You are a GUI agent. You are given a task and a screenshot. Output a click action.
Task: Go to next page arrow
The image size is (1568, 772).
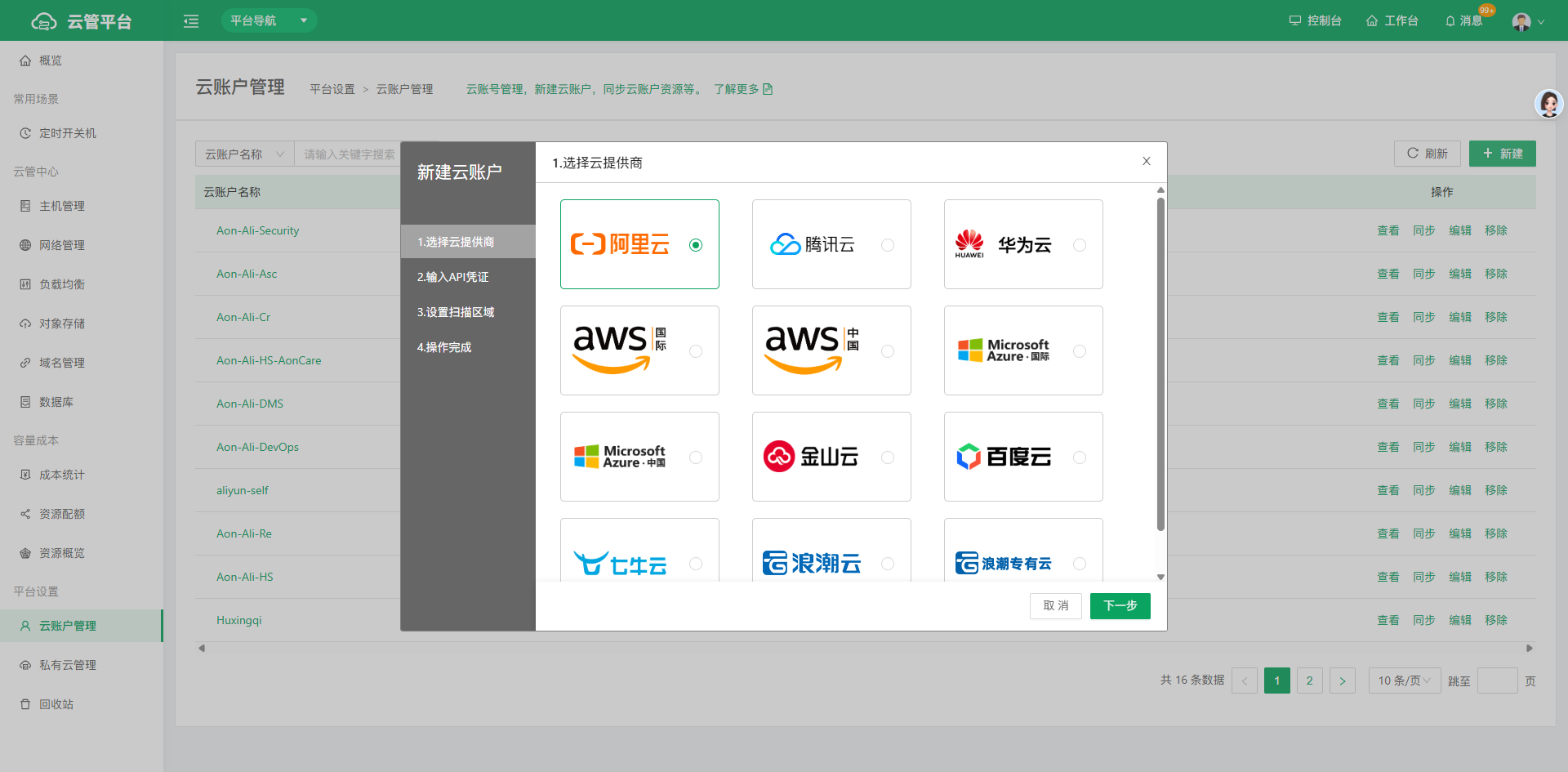tap(1342, 681)
